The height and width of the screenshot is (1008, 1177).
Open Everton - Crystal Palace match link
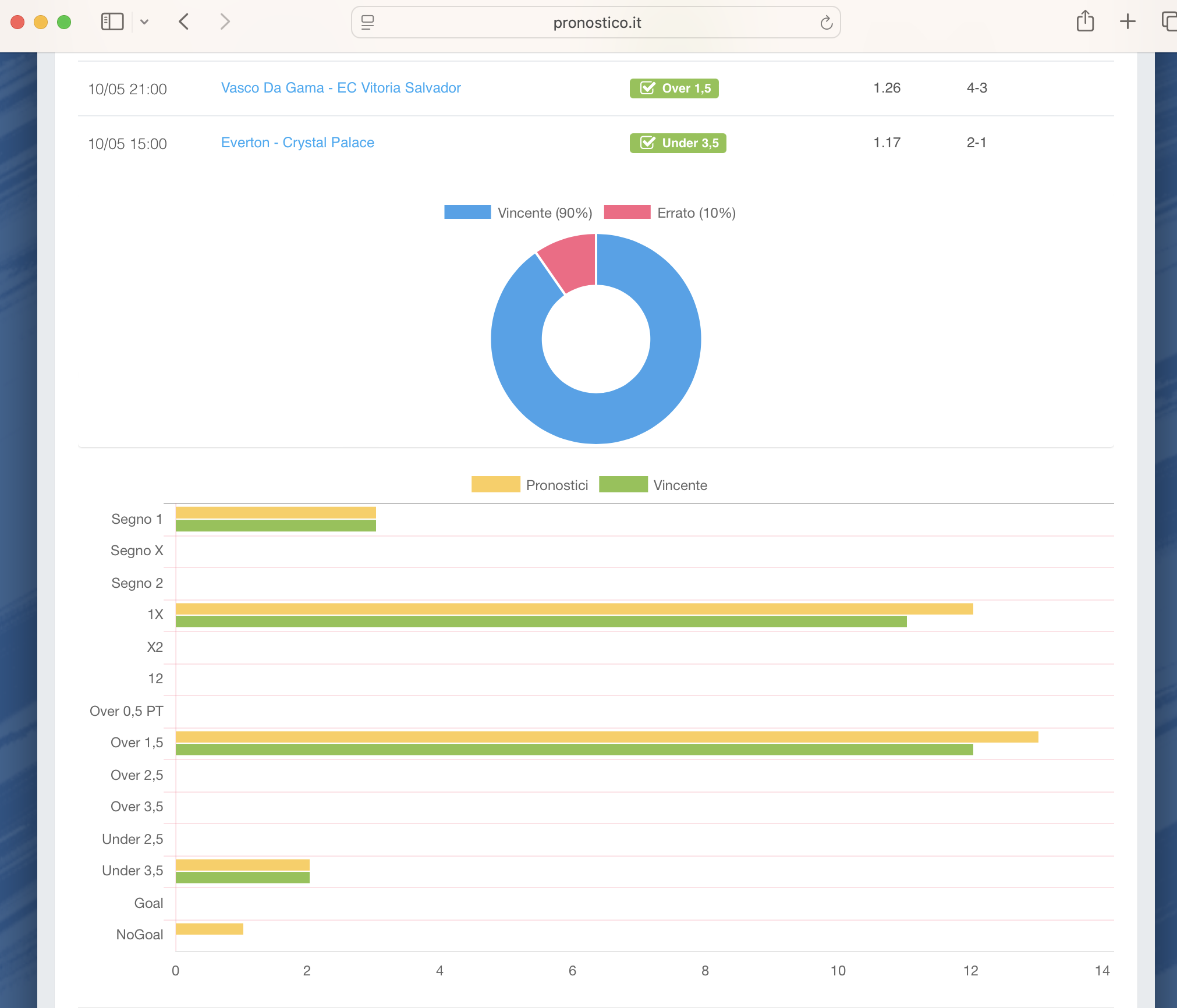point(297,143)
